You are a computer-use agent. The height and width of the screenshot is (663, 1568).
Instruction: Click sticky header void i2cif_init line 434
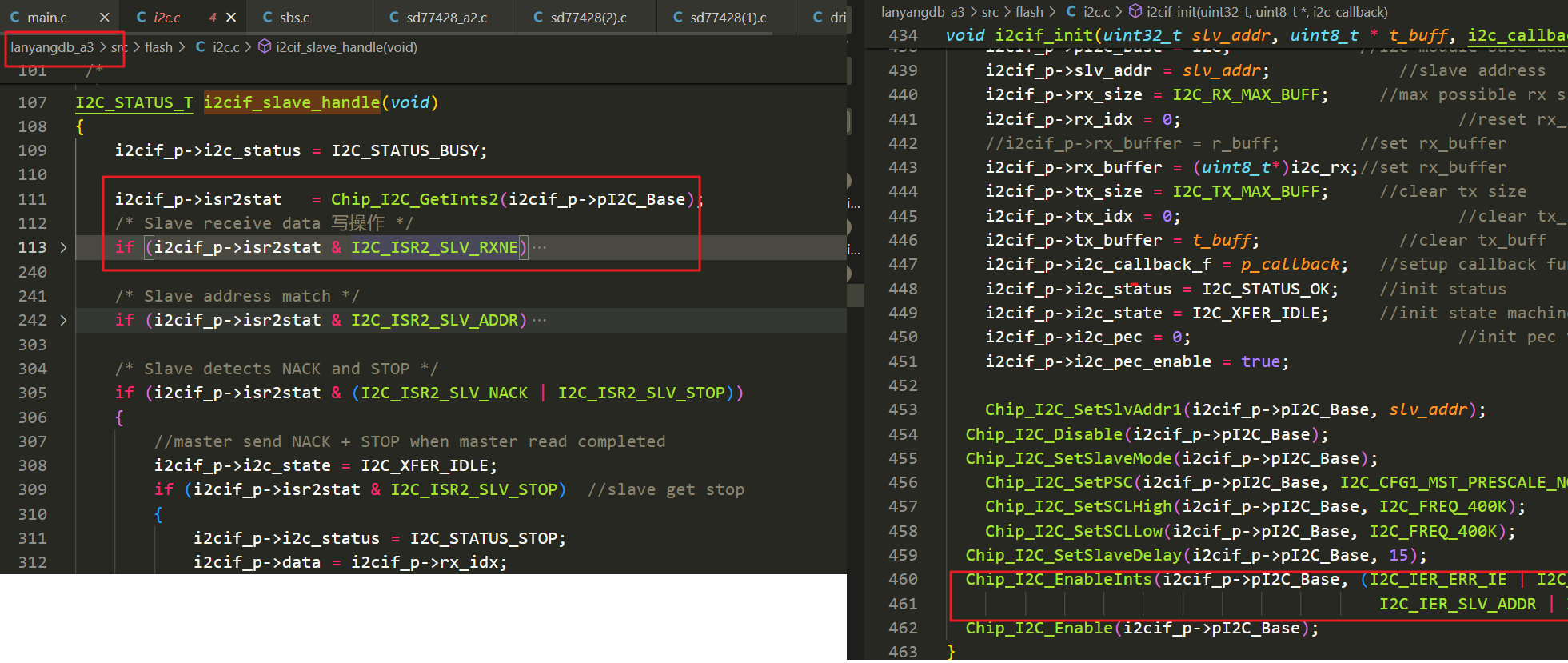(1215, 35)
